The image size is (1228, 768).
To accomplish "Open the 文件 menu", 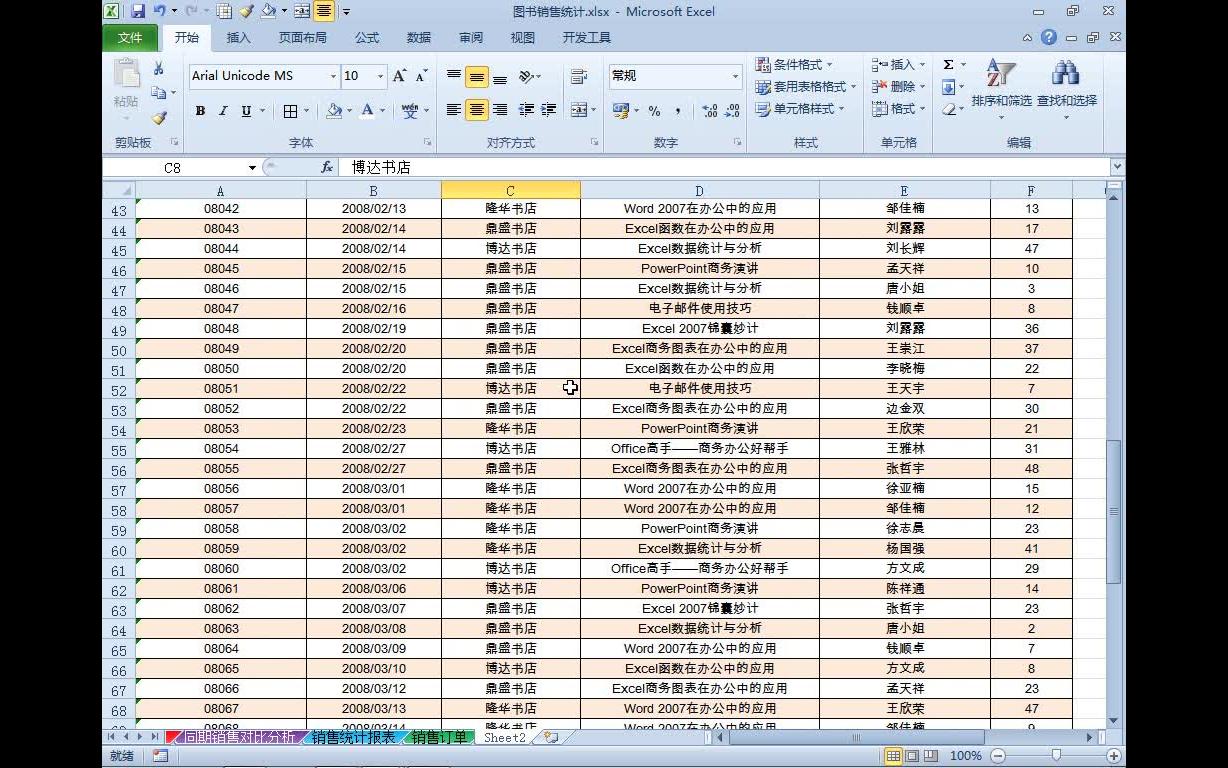I will tap(130, 37).
